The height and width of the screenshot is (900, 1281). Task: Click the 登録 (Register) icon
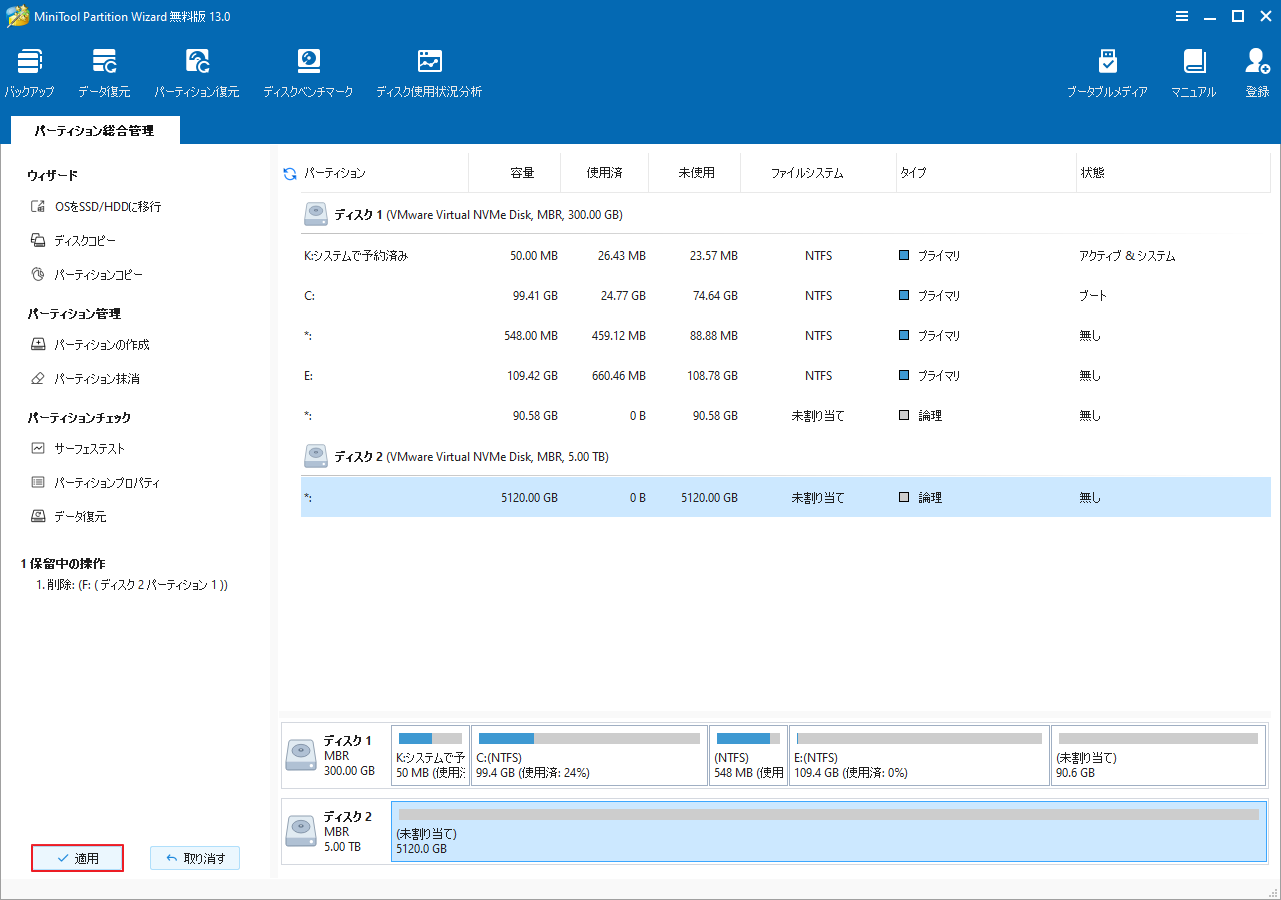(x=1256, y=70)
